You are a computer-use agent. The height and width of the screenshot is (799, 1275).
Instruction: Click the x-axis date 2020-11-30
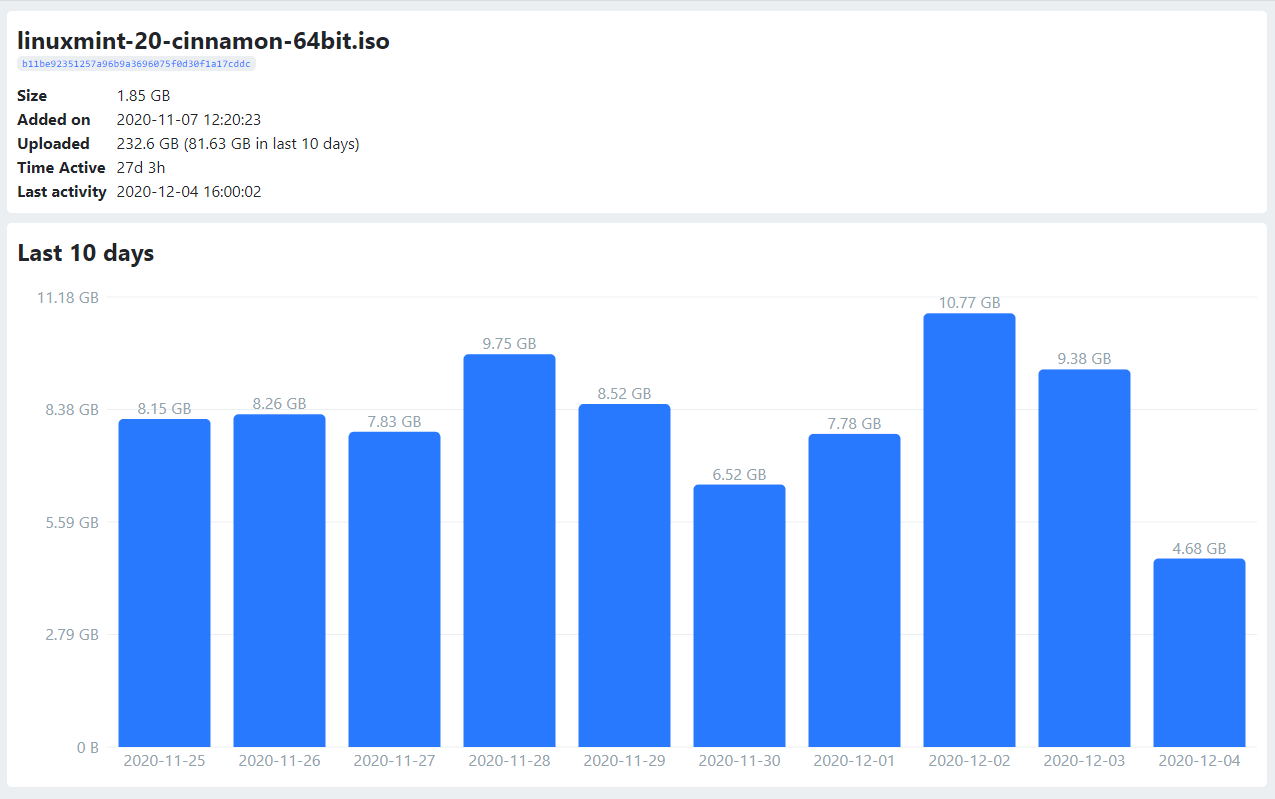point(739,760)
